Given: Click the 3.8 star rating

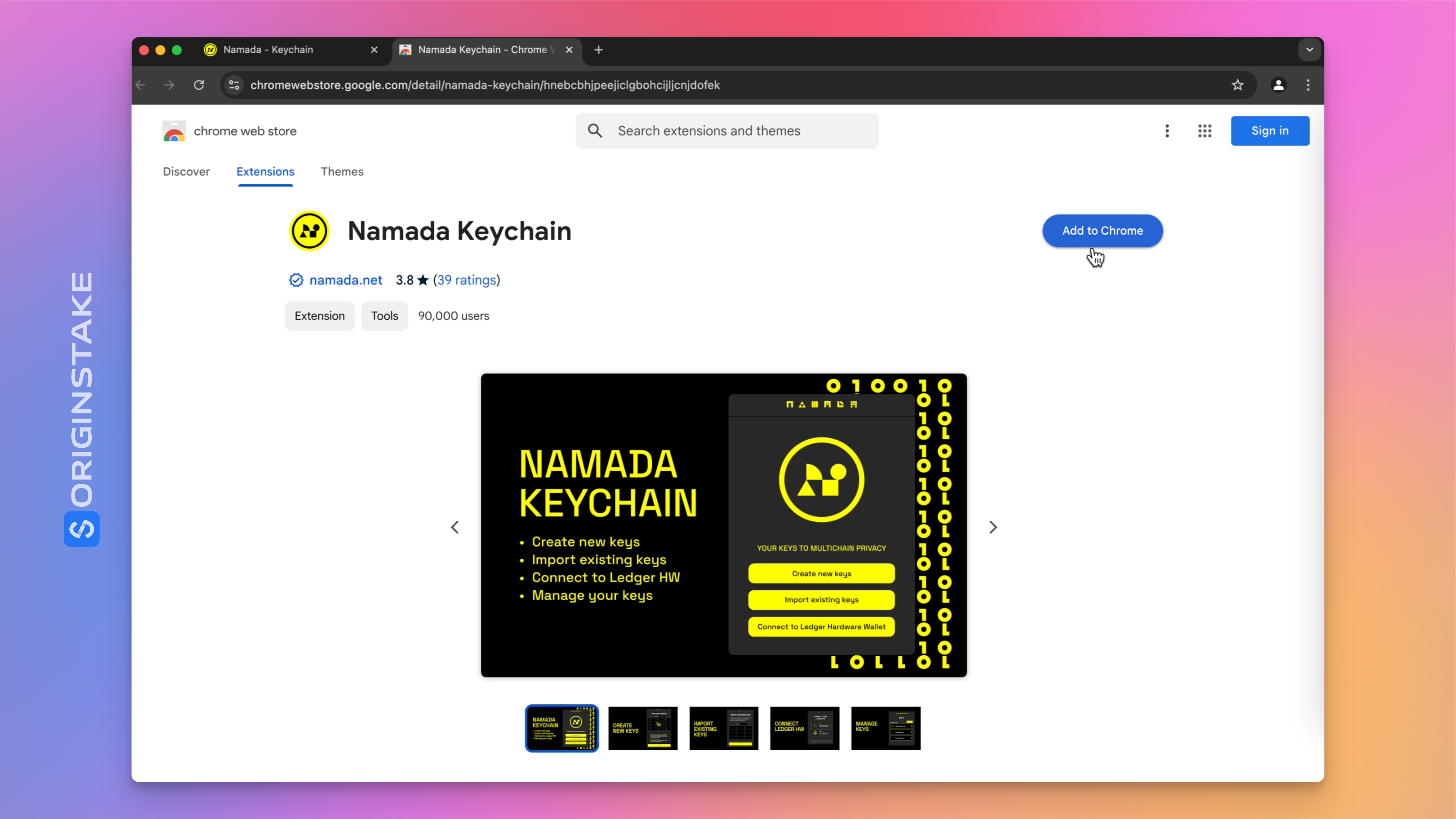Looking at the screenshot, I should click(412, 280).
